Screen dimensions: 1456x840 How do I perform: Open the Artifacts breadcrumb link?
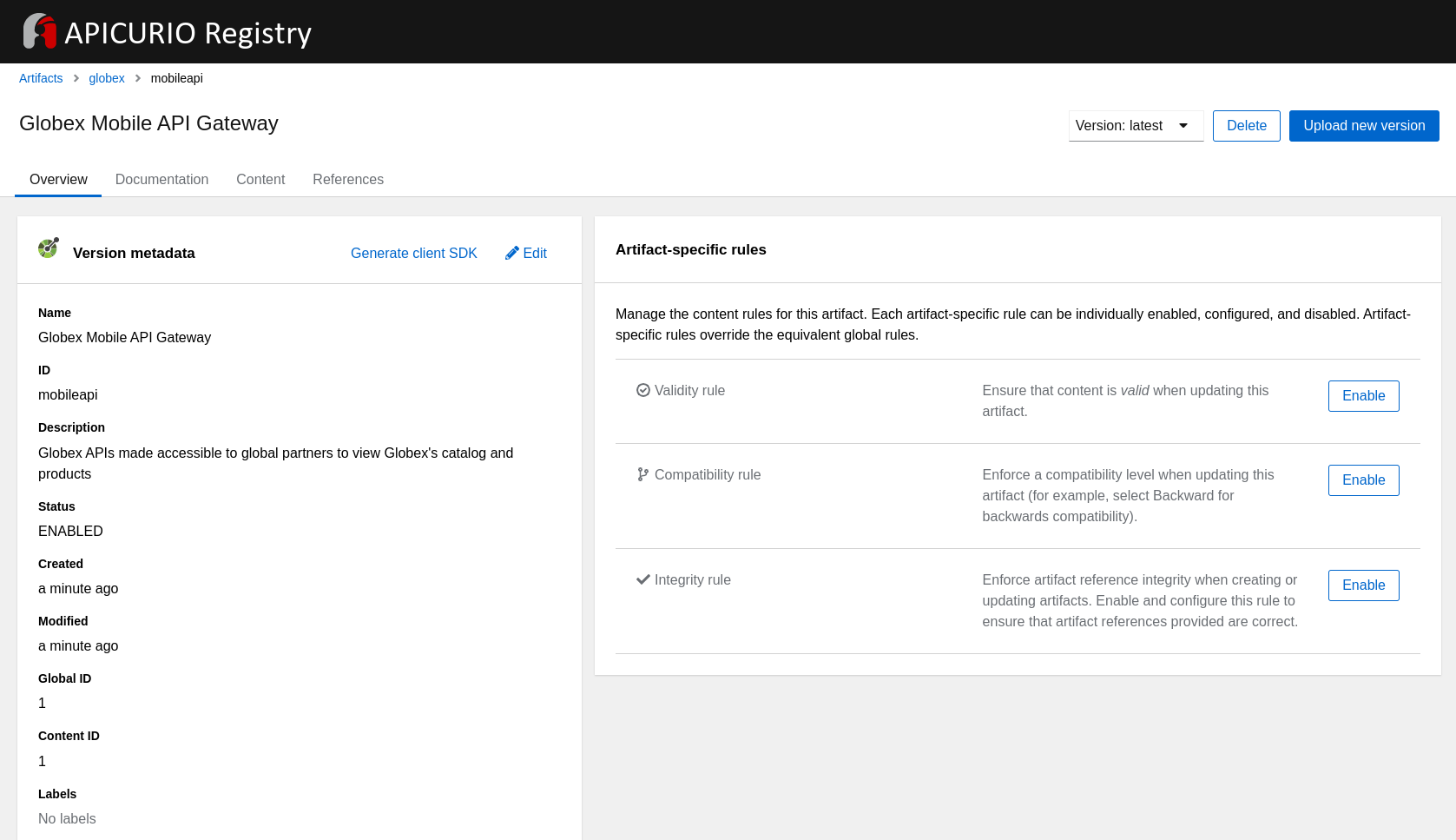(x=41, y=78)
